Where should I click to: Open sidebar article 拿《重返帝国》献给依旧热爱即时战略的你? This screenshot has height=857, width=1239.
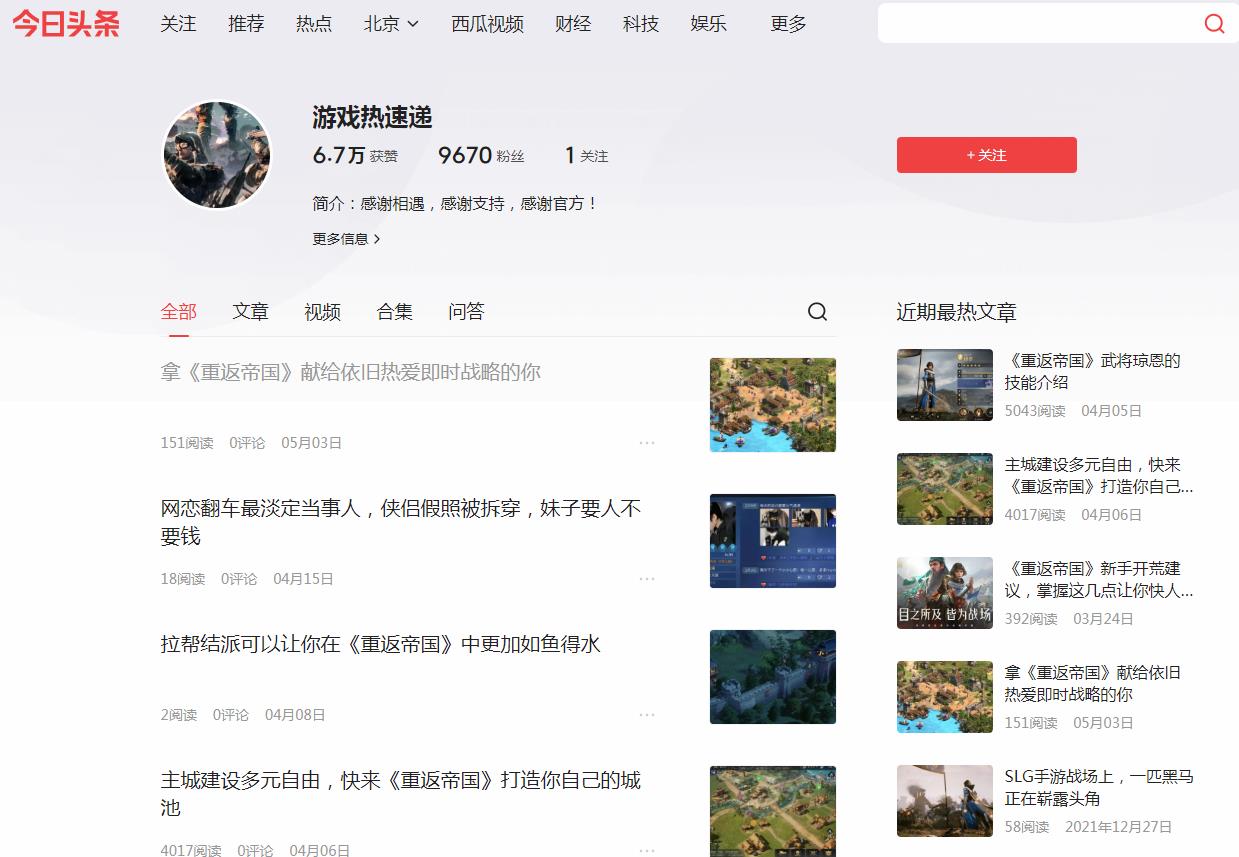[x=1093, y=683]
